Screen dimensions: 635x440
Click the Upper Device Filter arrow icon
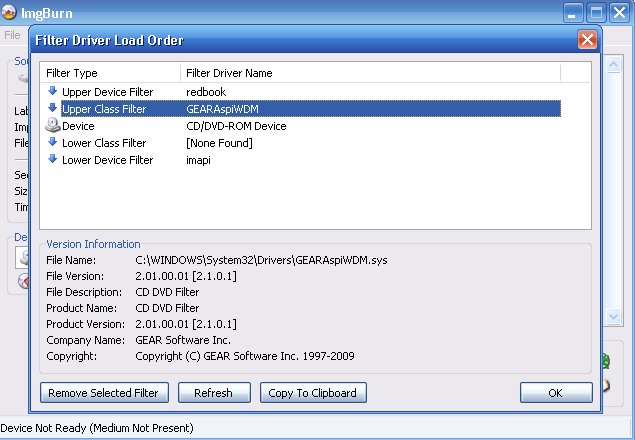click(52, 91)
